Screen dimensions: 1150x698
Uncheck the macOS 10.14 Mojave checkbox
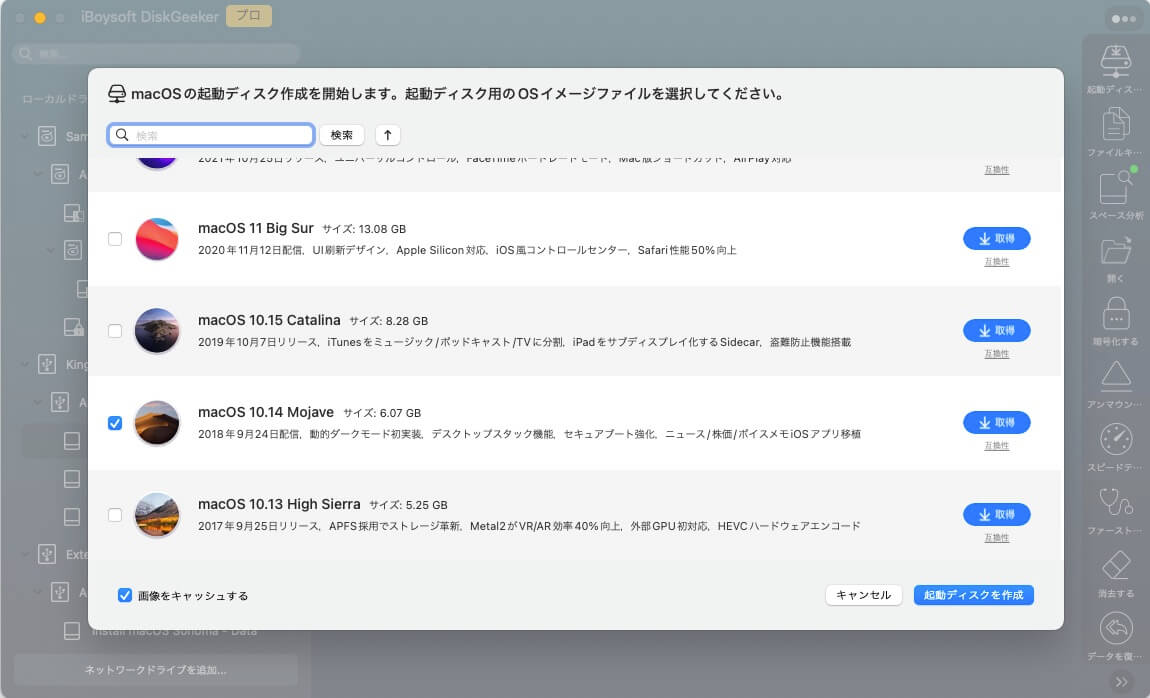pos(115,423)
